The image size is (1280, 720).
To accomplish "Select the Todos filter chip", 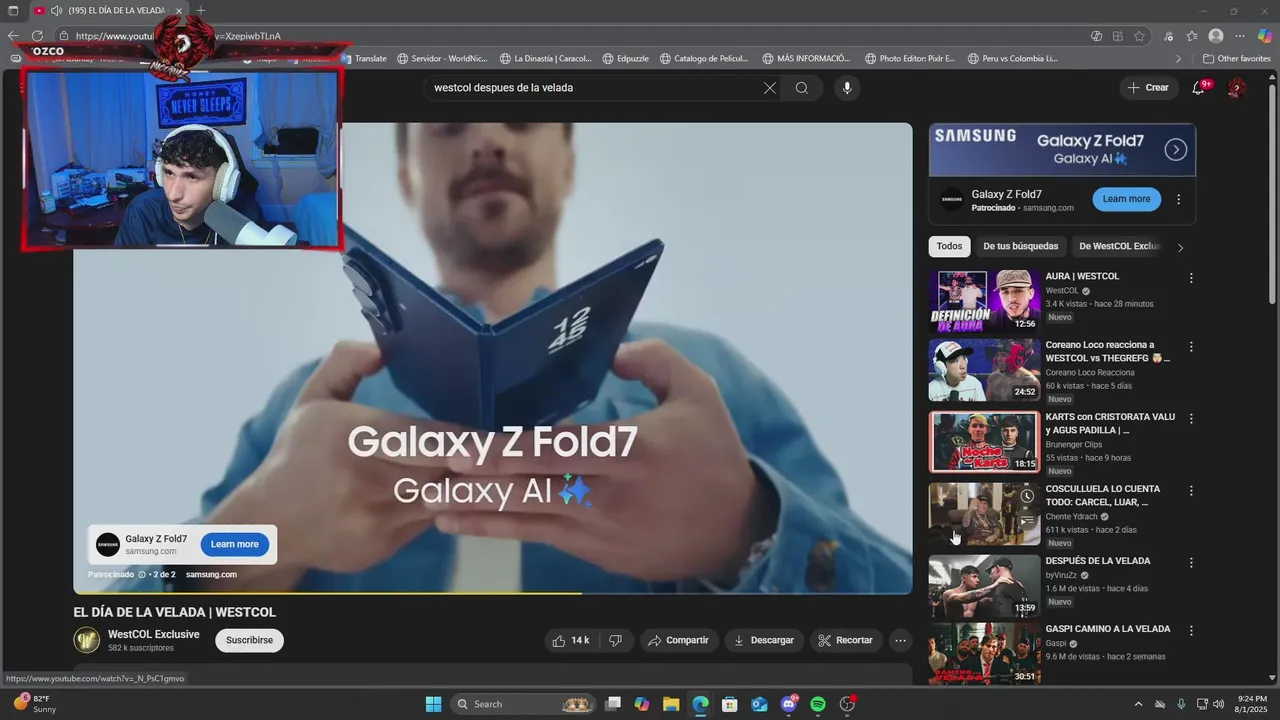I will click(x=950, y=246).
